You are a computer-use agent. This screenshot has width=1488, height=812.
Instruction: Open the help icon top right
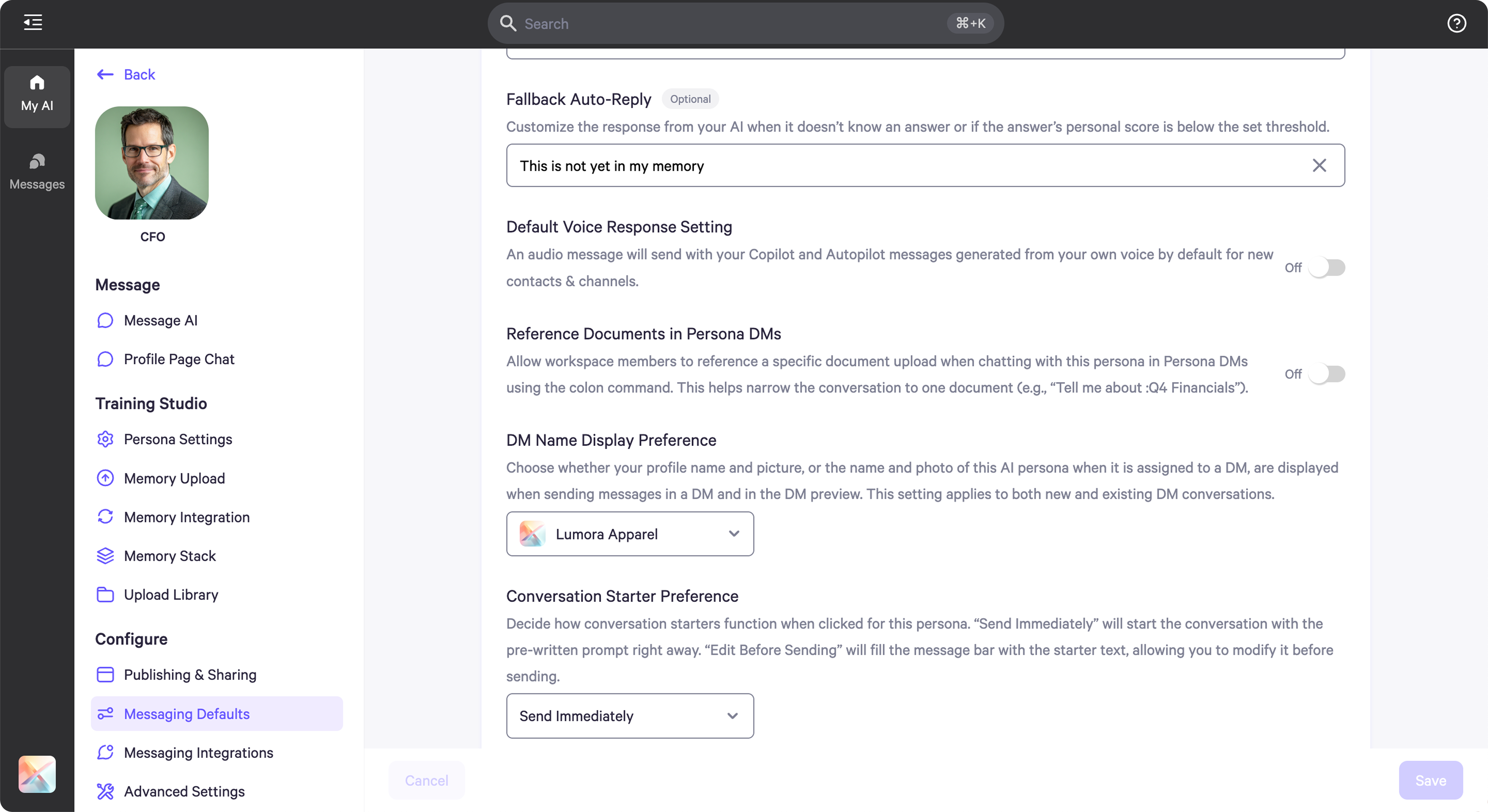tap(1457, 23)
